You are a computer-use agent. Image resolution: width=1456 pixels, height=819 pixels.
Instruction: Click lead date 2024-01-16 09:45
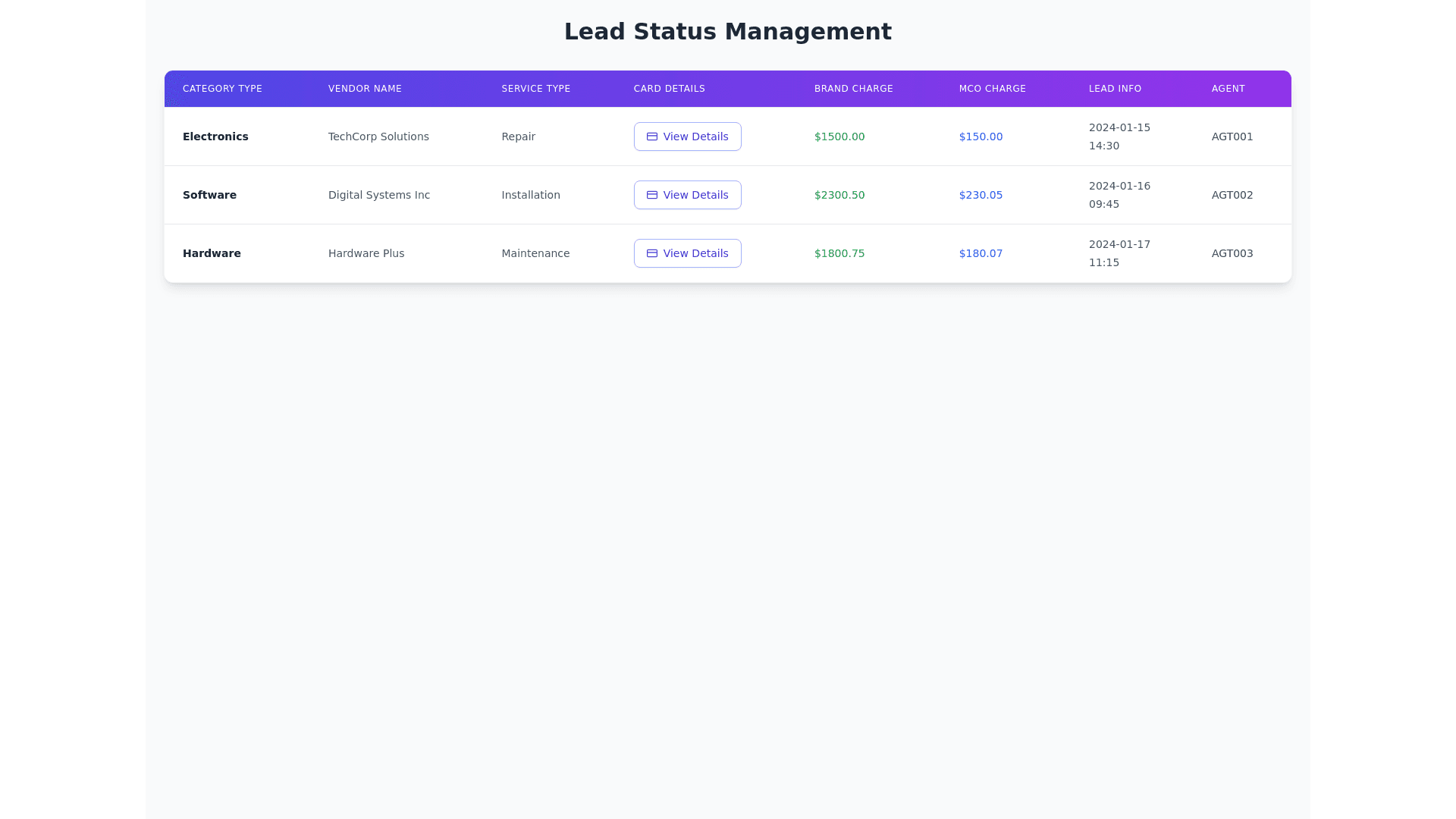(x=1119, y=195)
